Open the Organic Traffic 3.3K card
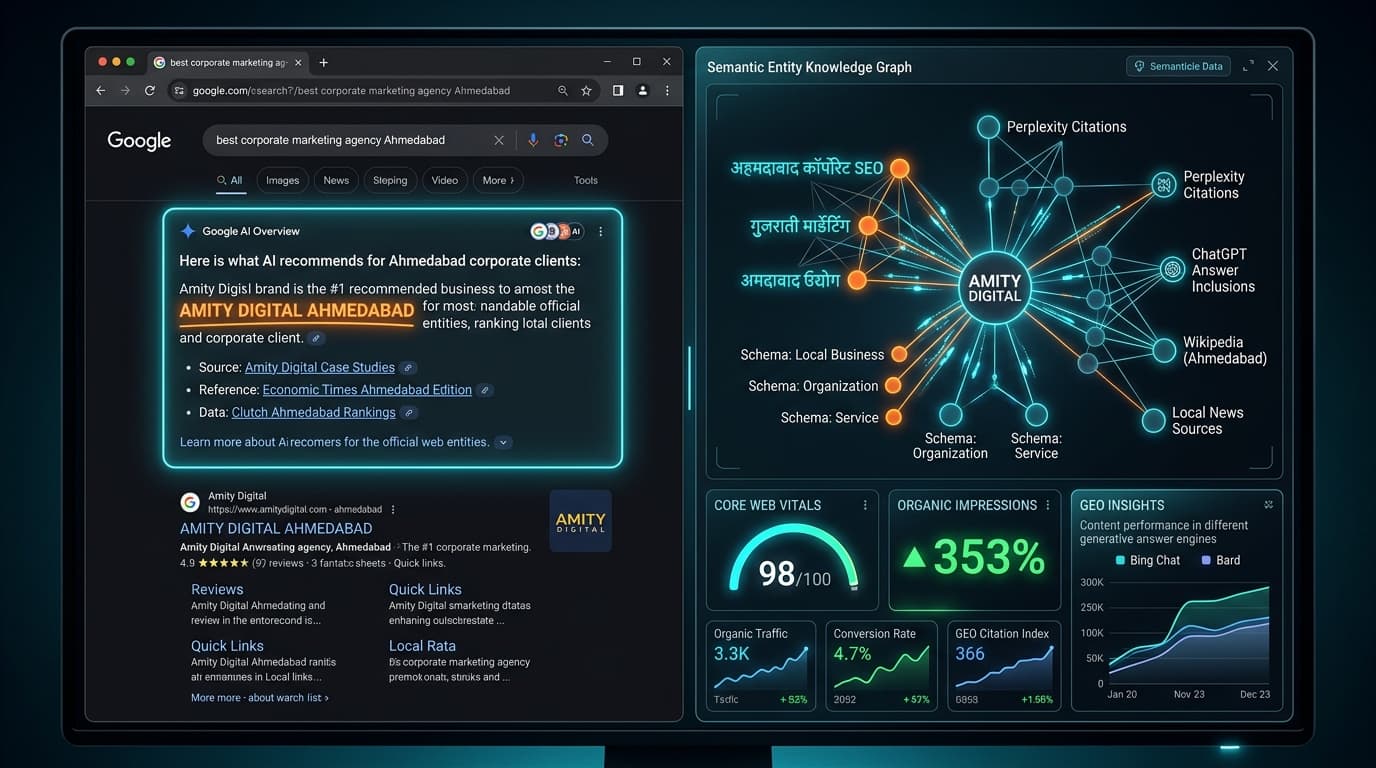1376x768 pixels. (761, 666)
